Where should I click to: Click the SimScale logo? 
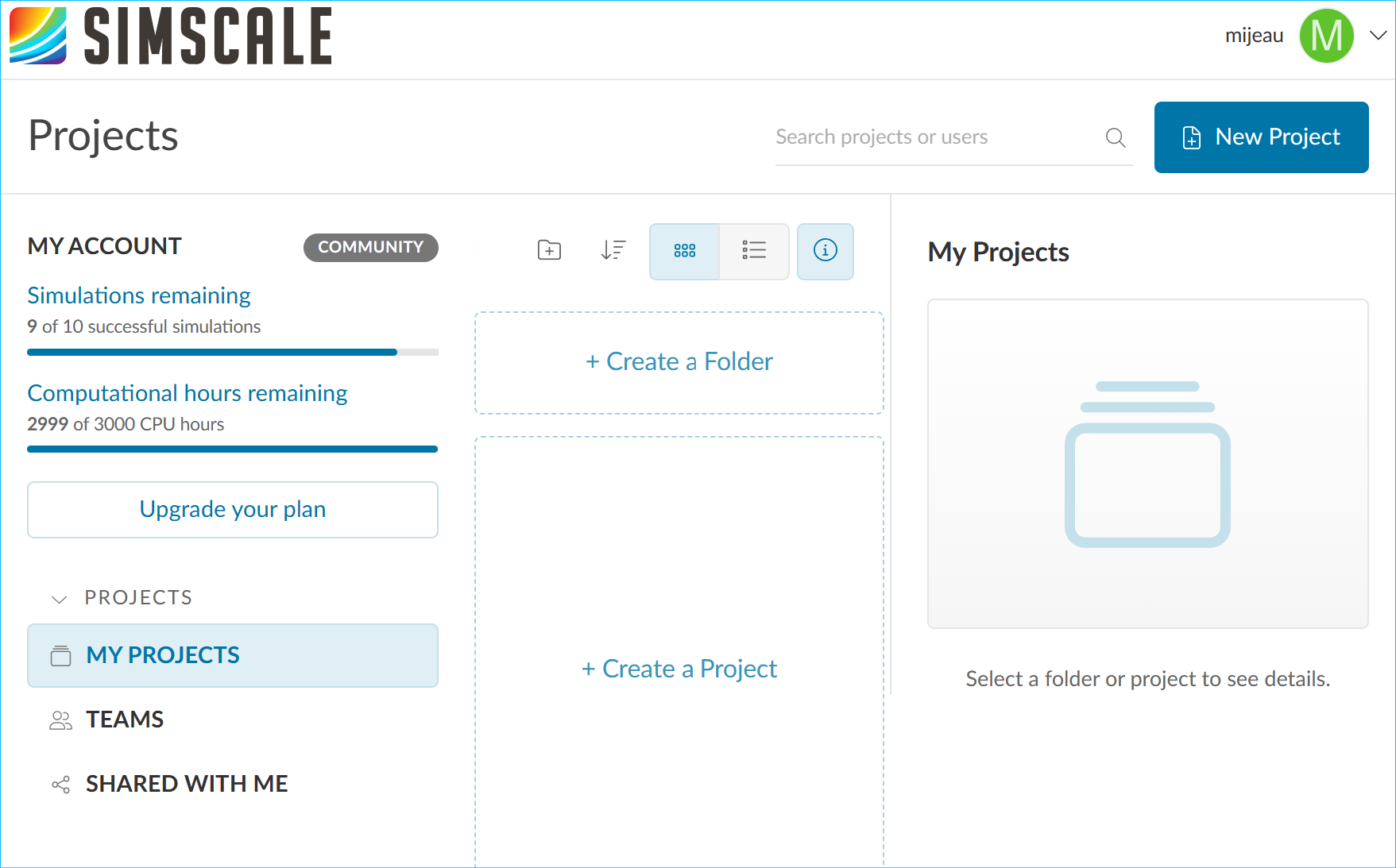coord(171,37)
